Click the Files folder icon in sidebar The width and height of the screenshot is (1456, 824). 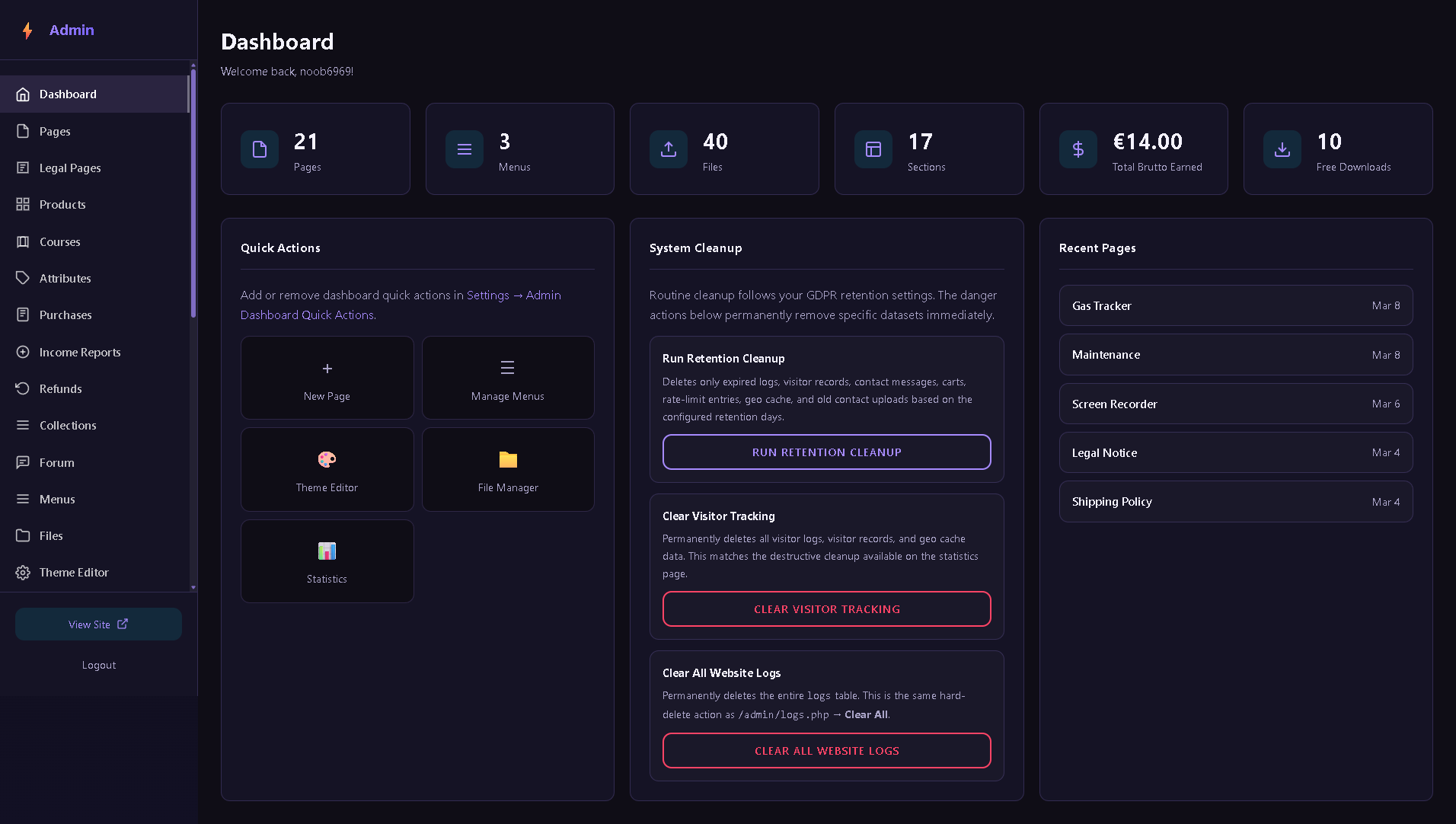point(23,535)
